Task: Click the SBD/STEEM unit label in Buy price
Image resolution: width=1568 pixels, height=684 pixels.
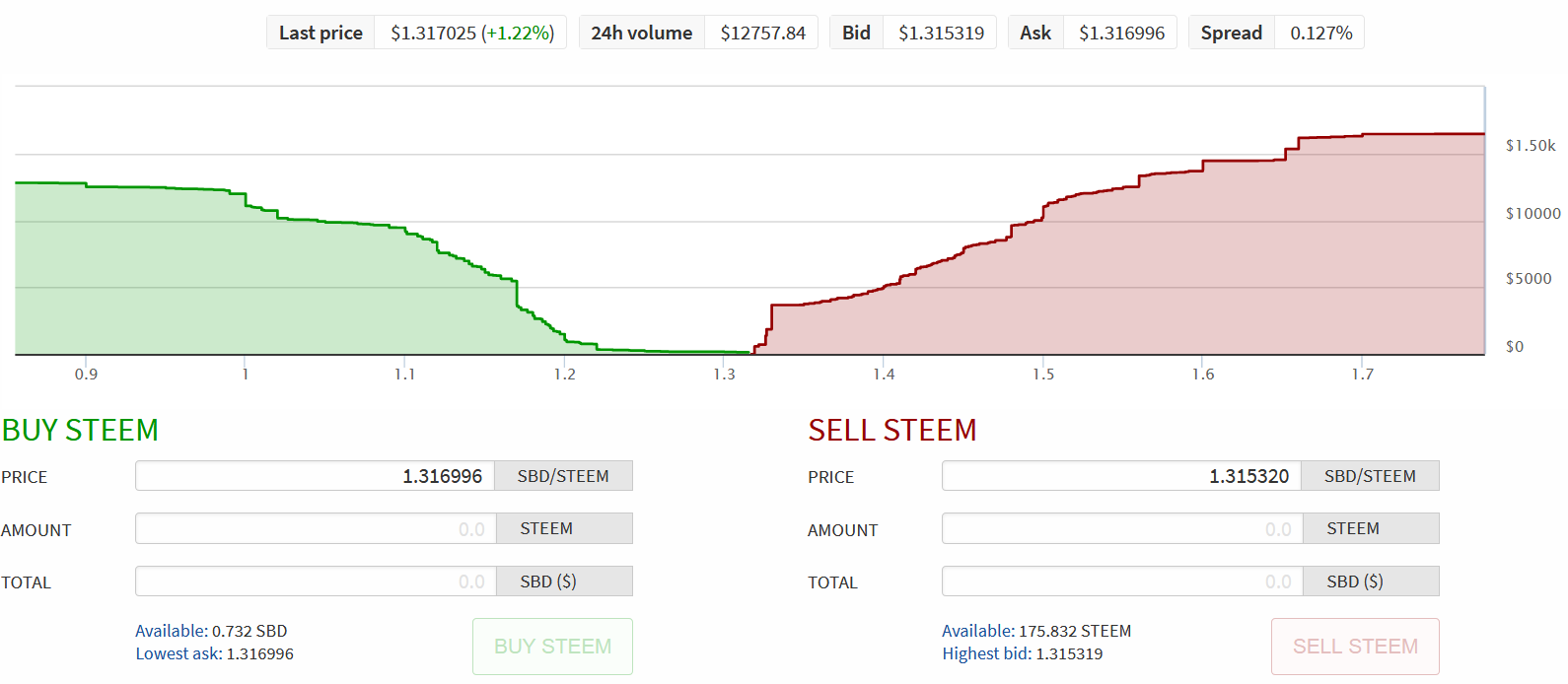Action: click(x=563, y=476)
